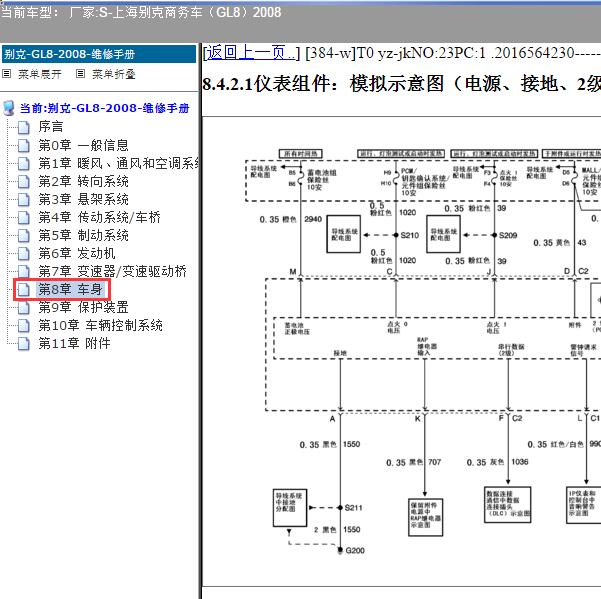
Task: Click the 导线系统配电图 box beside S209
Action: pos(443,234)
